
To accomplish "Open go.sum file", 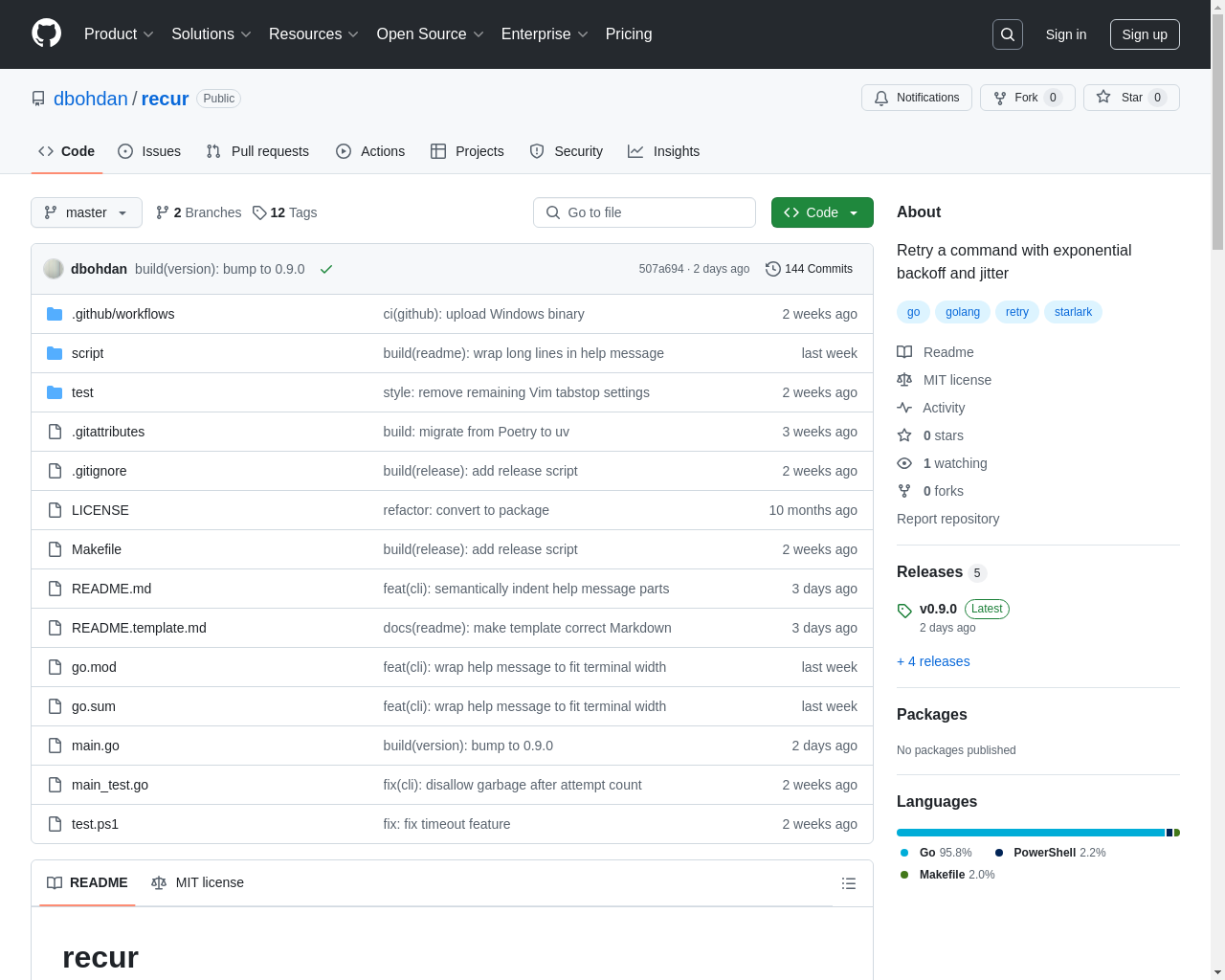I will pyautogui.click(x=94, y=706).
